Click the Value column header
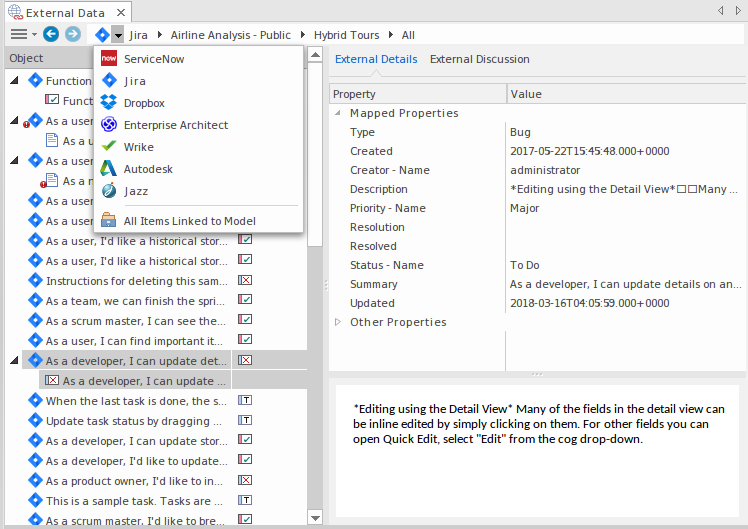Image resolution: width=748 pixels, height=529 pixels. (526, 94)
